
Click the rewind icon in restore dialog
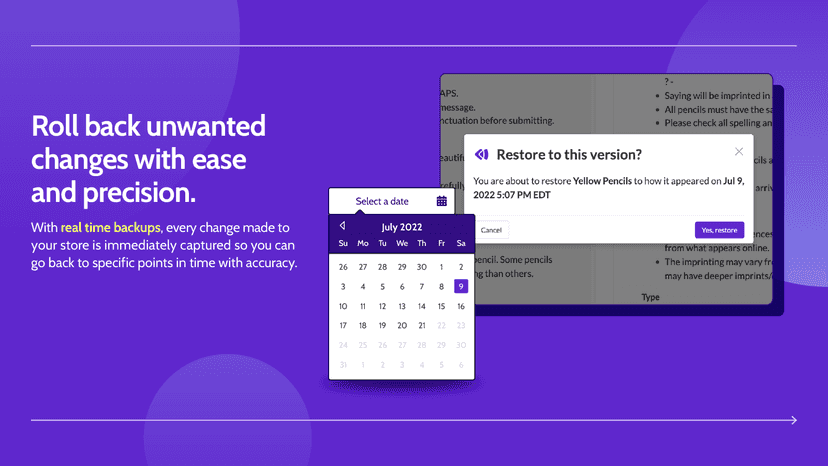(482, 154)
